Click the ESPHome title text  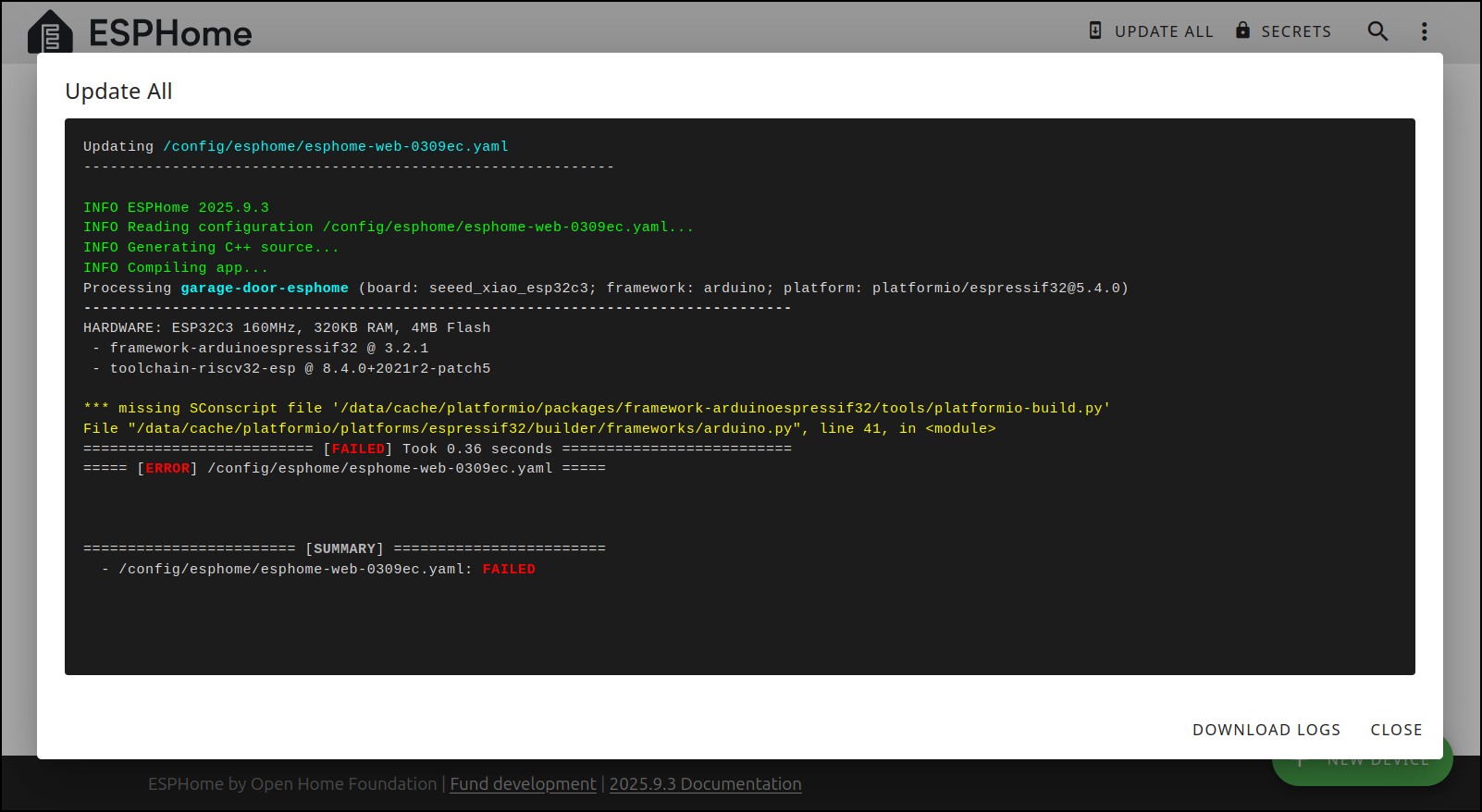click(x=170, y=33)
